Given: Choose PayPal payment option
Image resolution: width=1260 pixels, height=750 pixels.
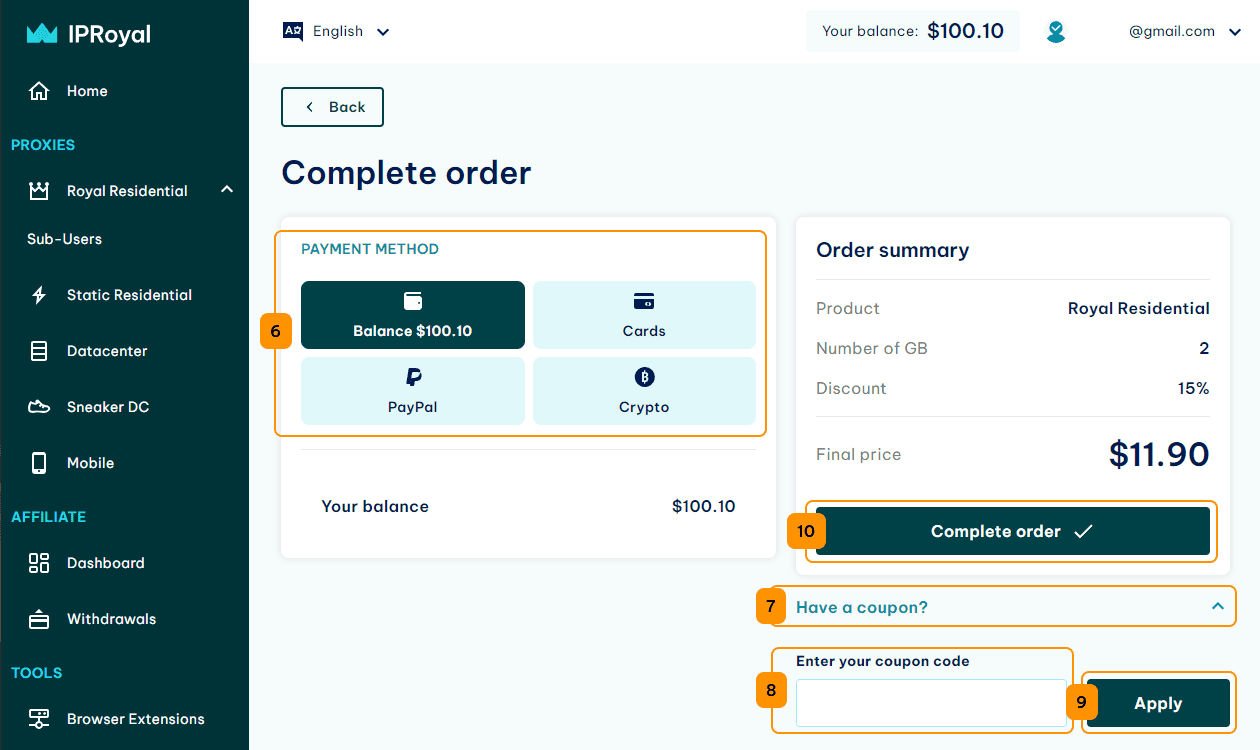Looking at the screenshot, I should click(412, 391).
